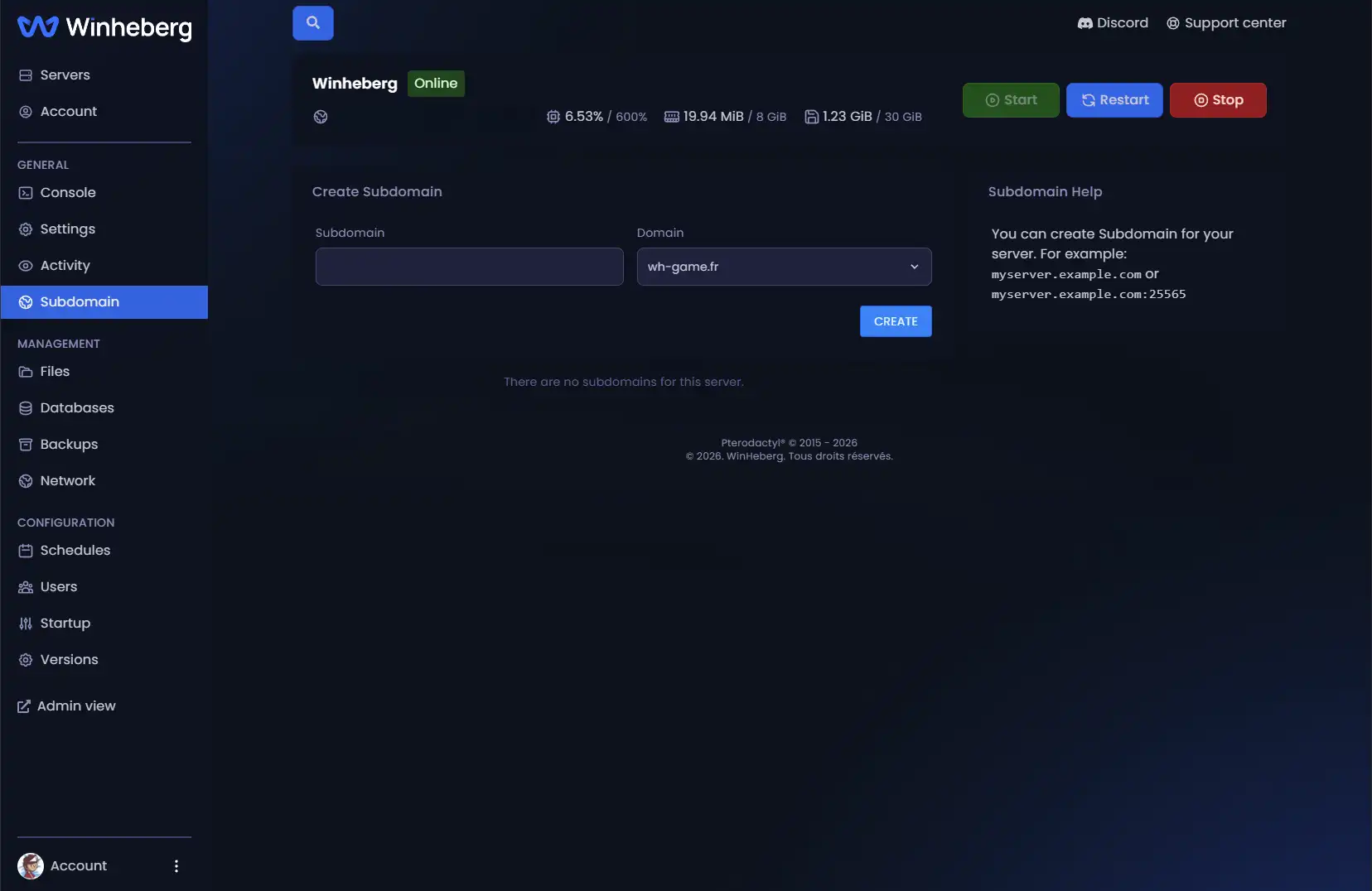Viewport: 1372px width, 891px height.
Task: Click the Admin view link
Action: (x=66, y=706)
